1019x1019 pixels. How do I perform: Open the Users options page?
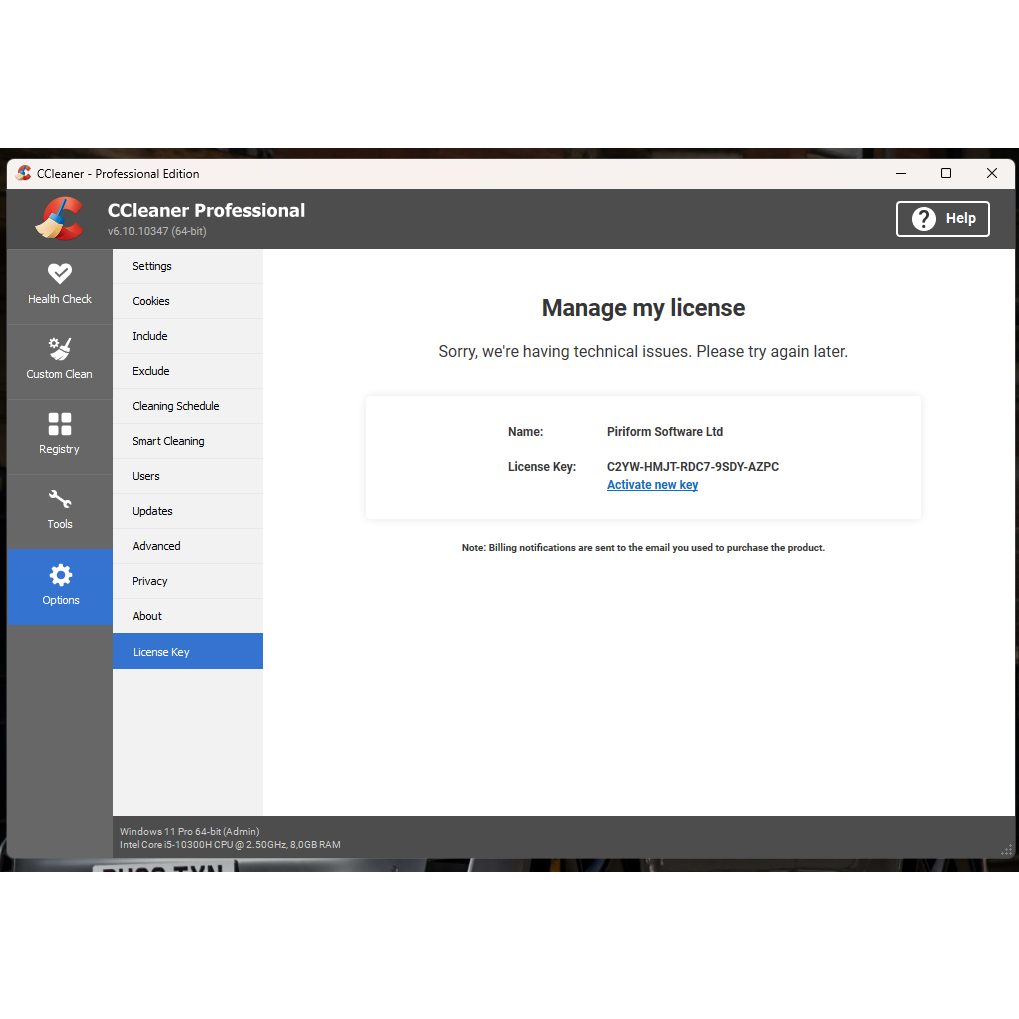point(146,476)
